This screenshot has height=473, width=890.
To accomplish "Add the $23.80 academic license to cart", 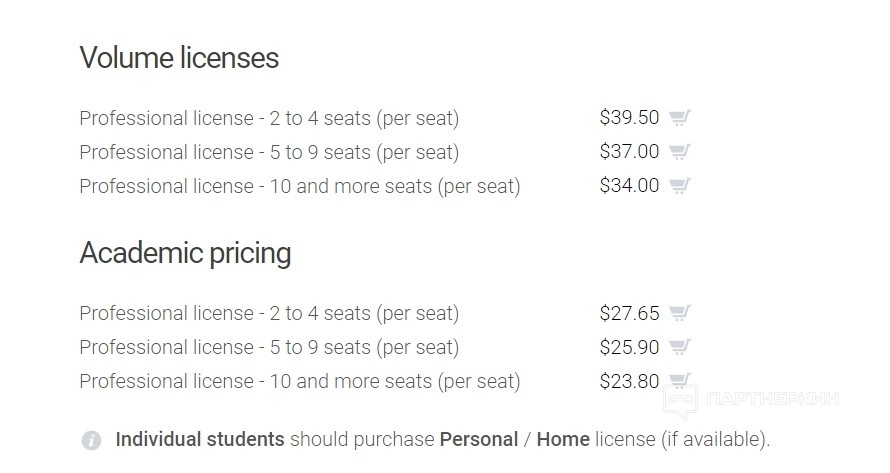I will click(680, 381).
